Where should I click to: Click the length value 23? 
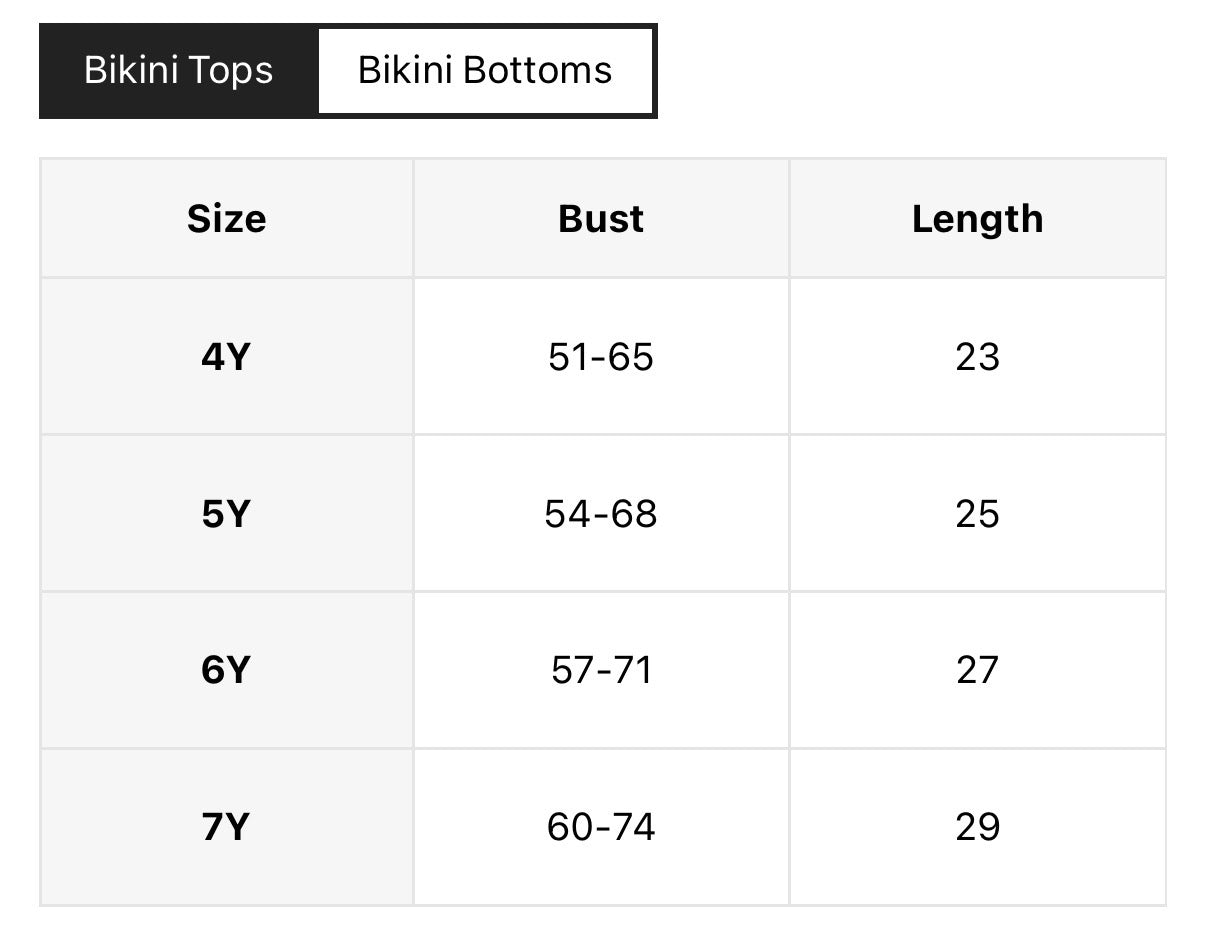[x=977, y=357]
